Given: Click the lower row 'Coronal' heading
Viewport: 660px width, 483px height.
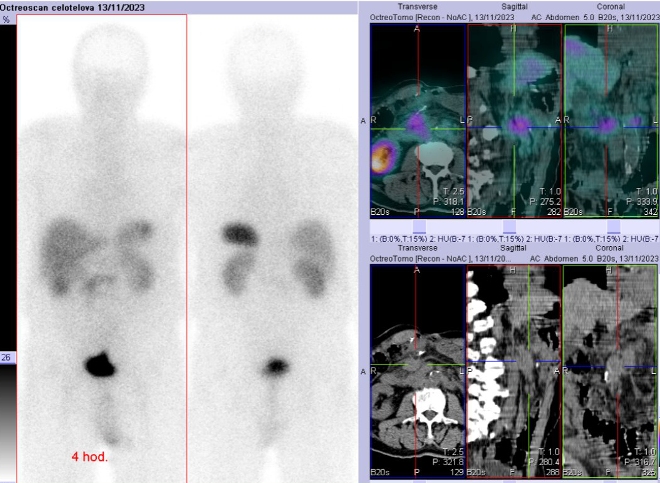Looking at the screenshot, I should pyautogui.click(x=611, y=248).
